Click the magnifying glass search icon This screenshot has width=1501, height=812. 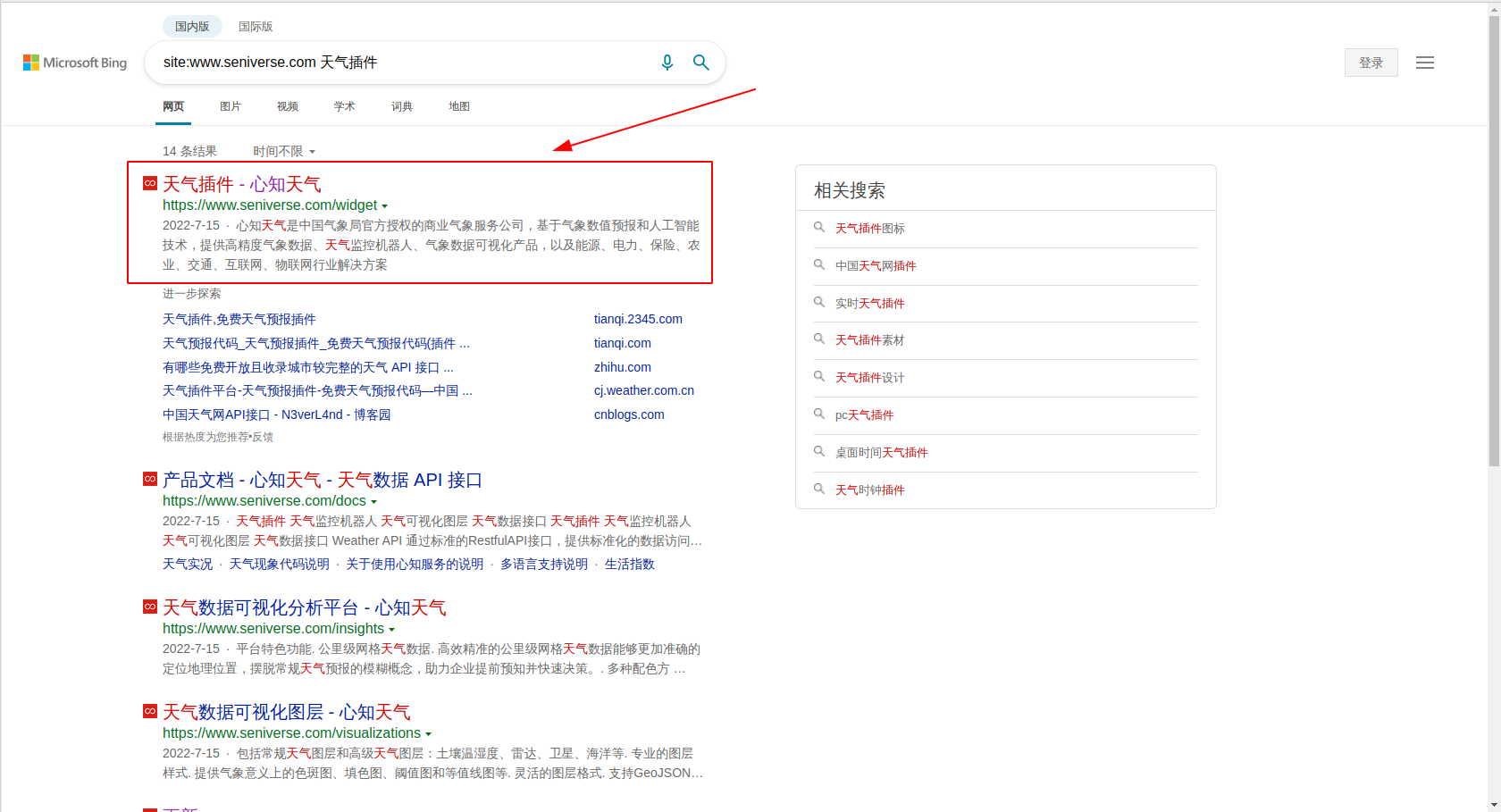700,63
